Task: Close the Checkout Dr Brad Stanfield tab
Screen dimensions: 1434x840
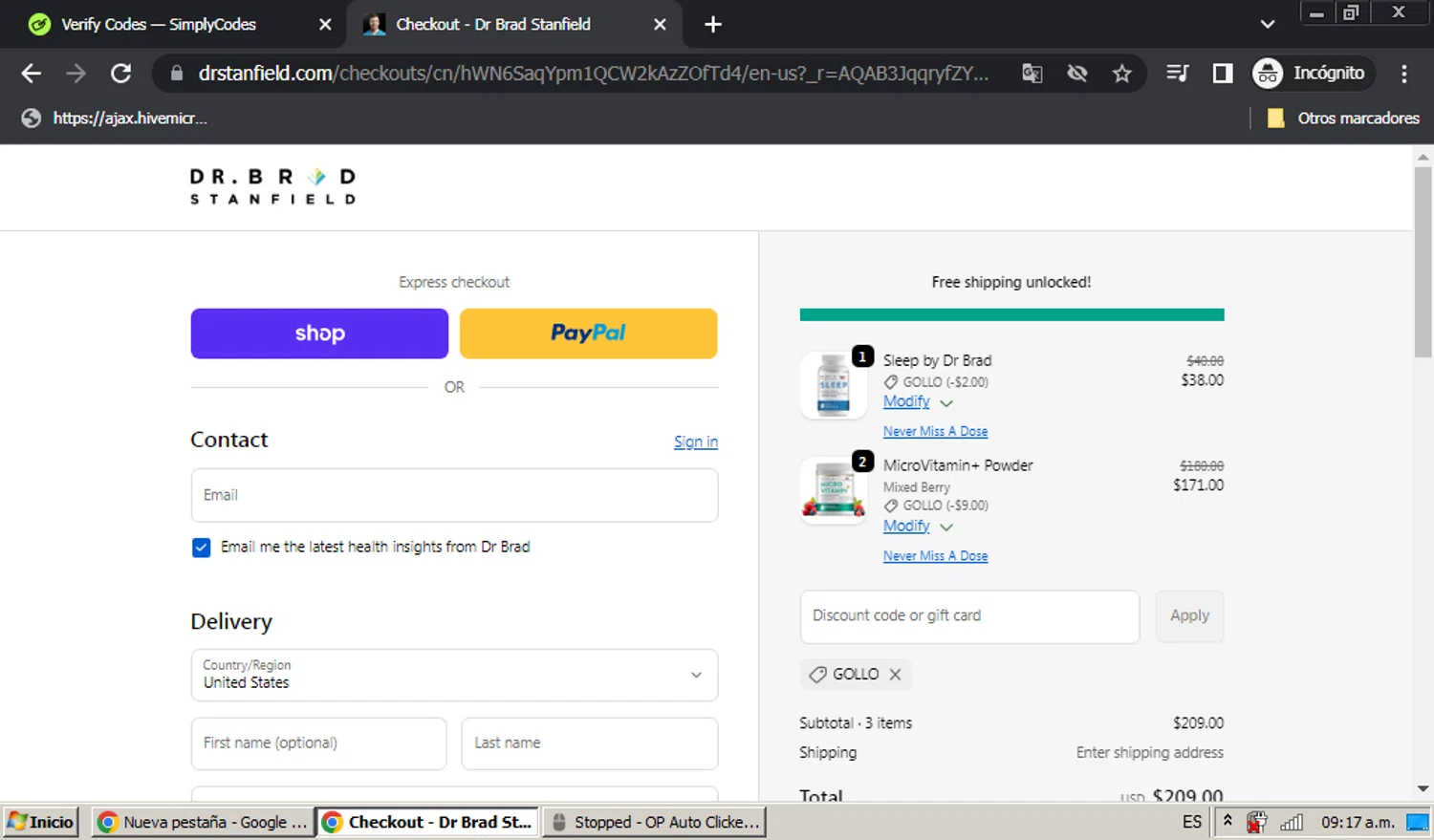Action: click(x=660, y=25)
